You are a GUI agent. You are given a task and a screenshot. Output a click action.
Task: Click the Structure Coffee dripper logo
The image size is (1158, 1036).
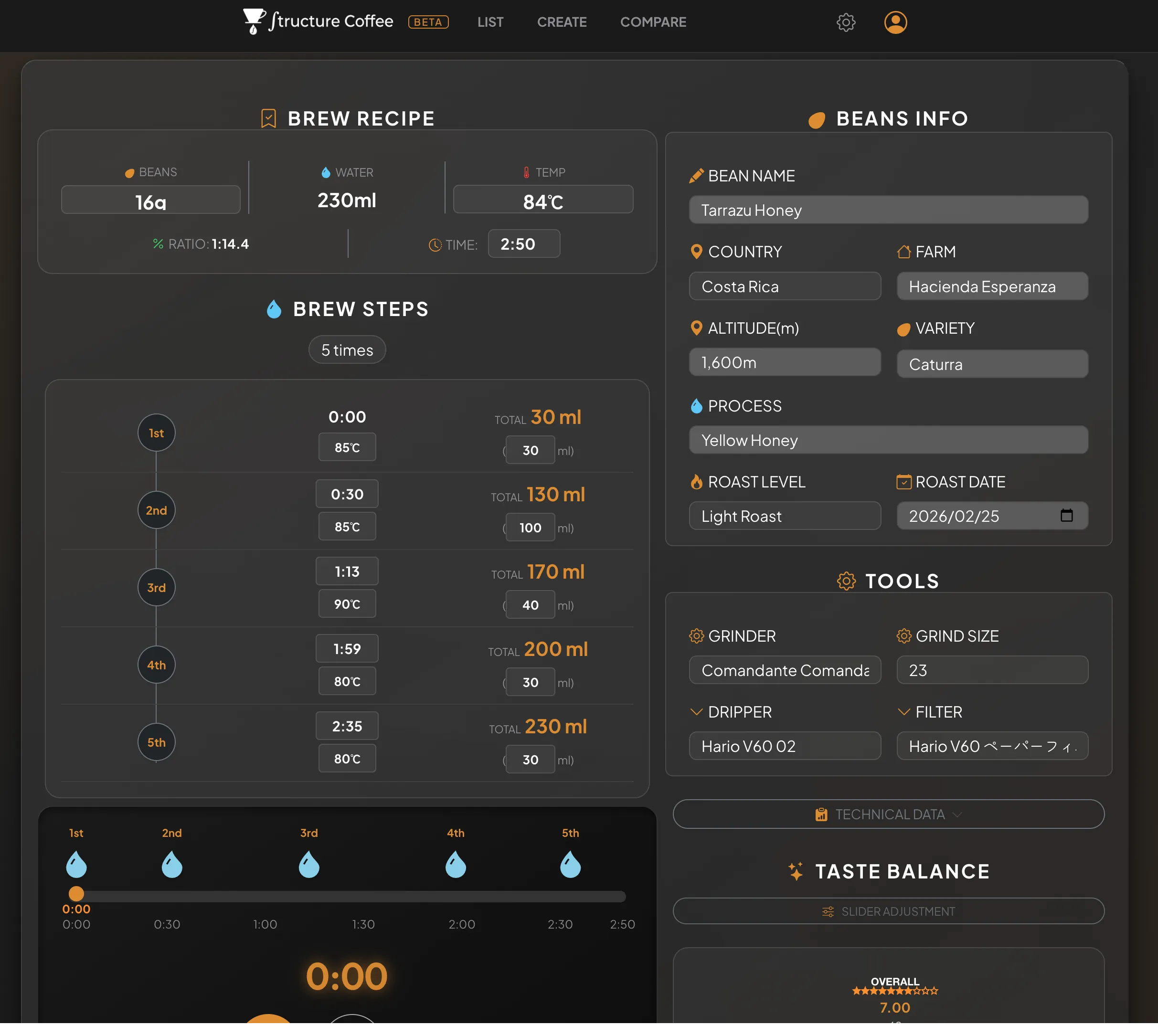pos(254,21)
